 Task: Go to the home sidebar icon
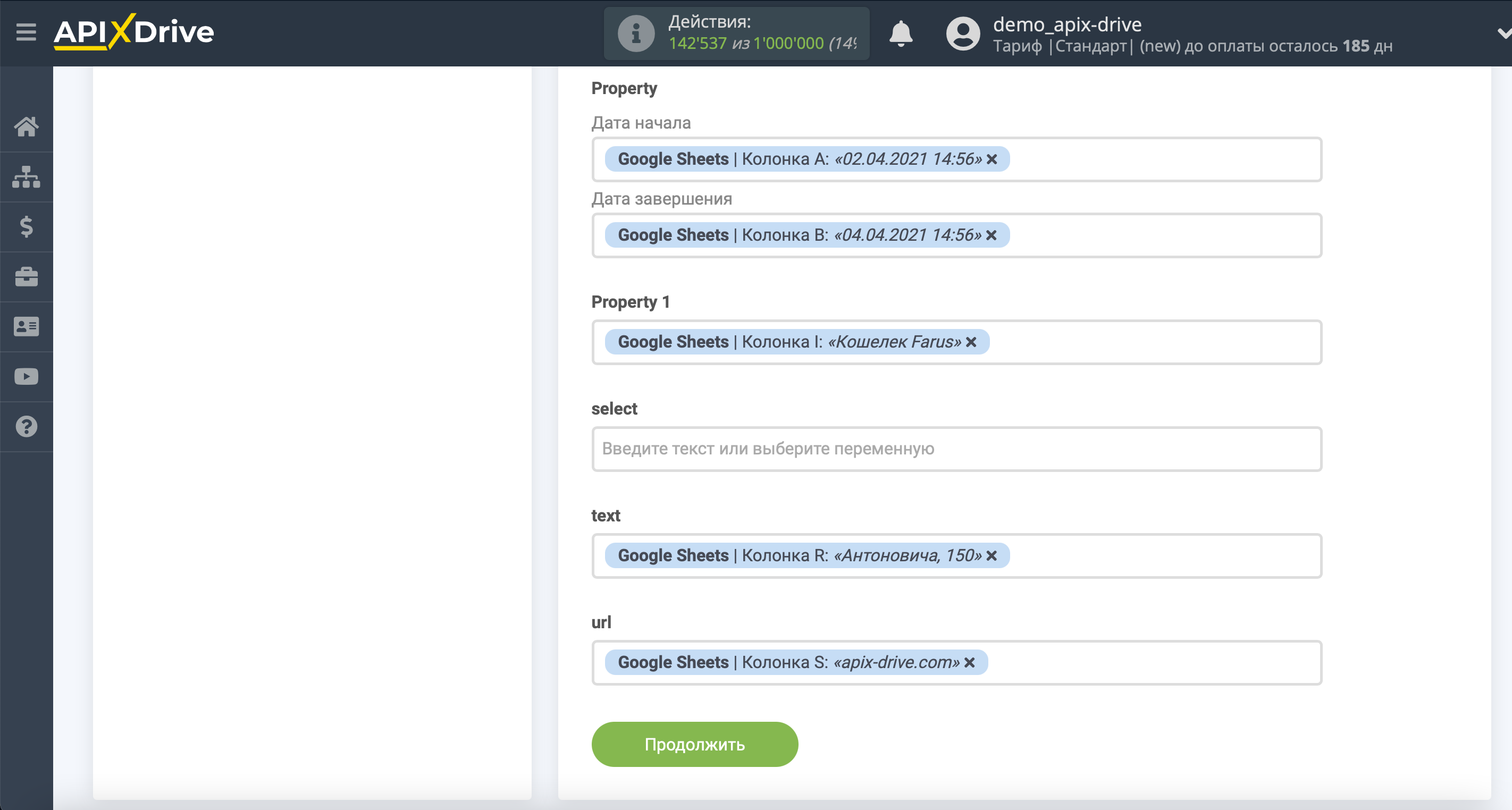(x=27, y=126)
